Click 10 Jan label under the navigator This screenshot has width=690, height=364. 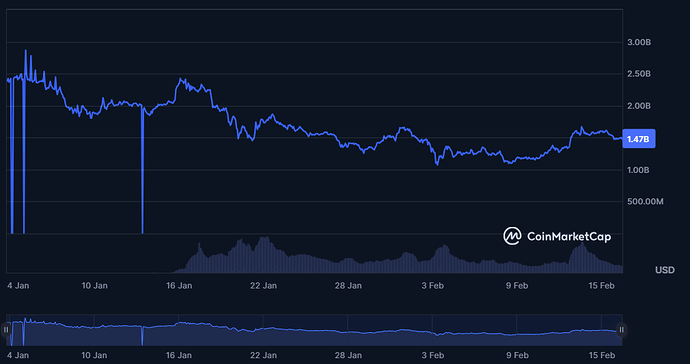coord(95,355)
